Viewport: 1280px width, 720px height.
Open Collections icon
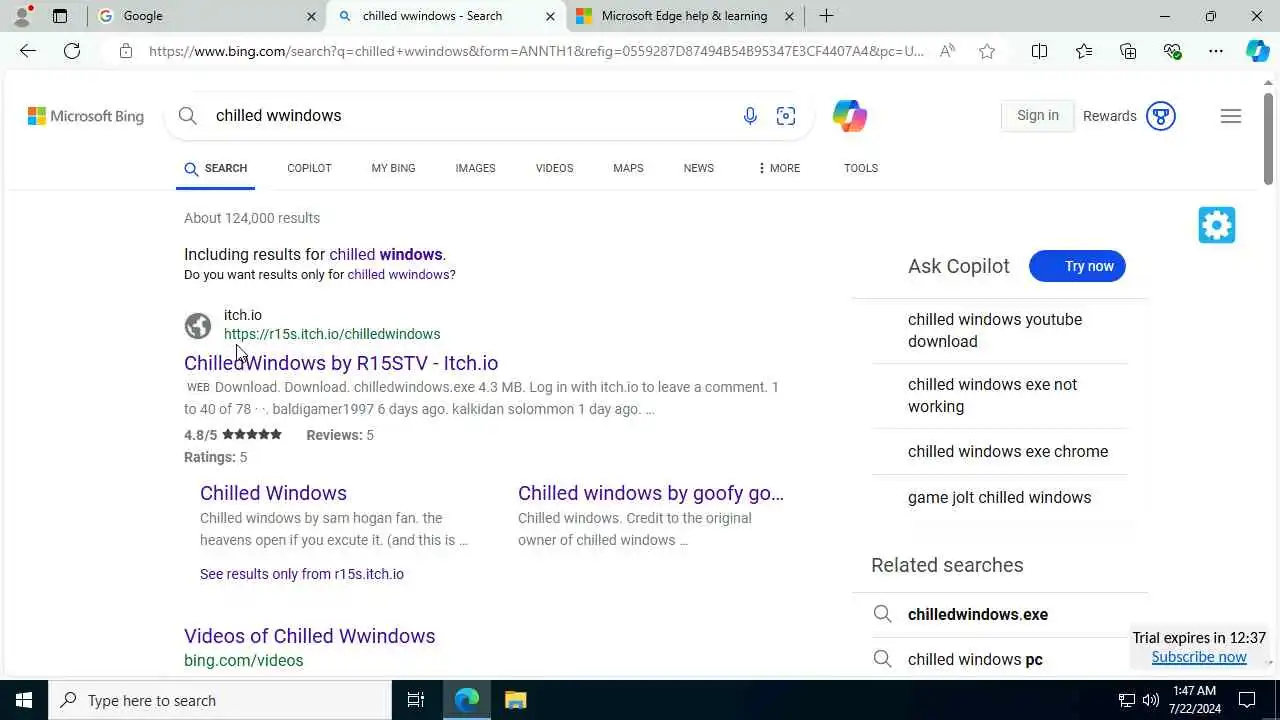tap(1128, 51)
